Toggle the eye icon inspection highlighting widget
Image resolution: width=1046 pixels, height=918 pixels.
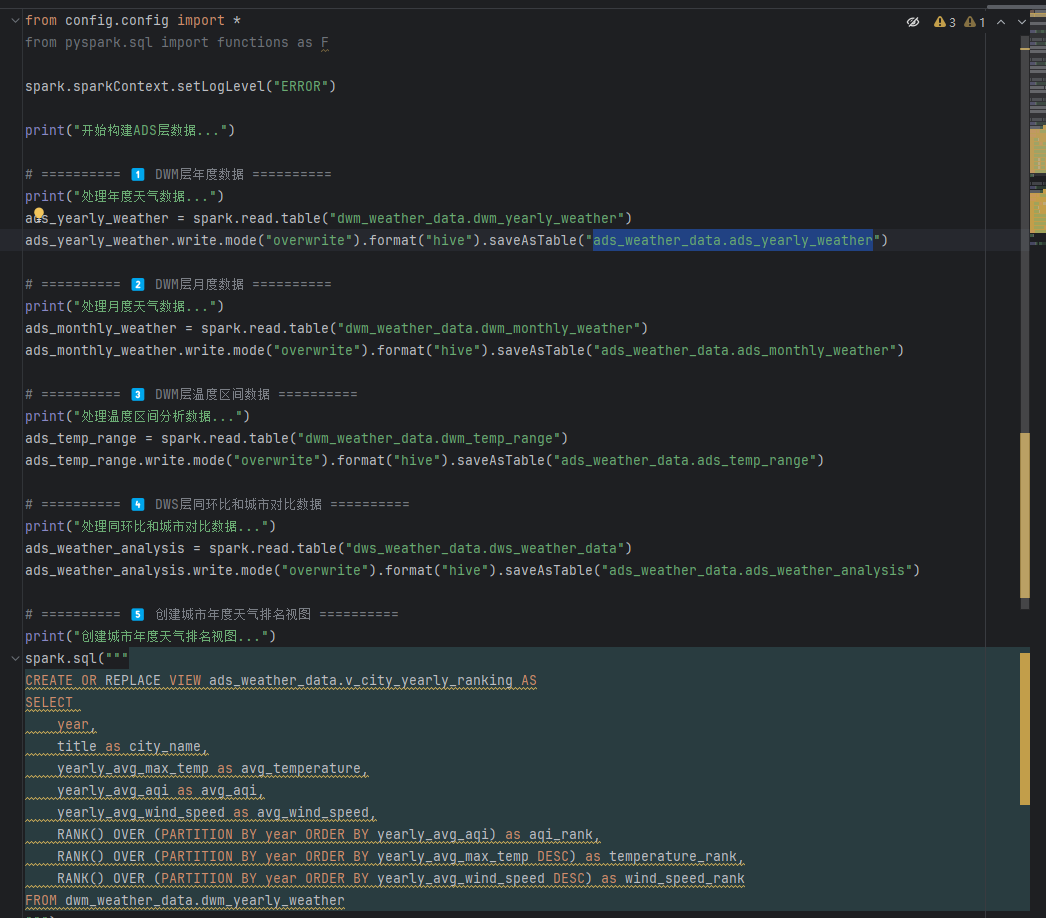click(x=913, y=22)
